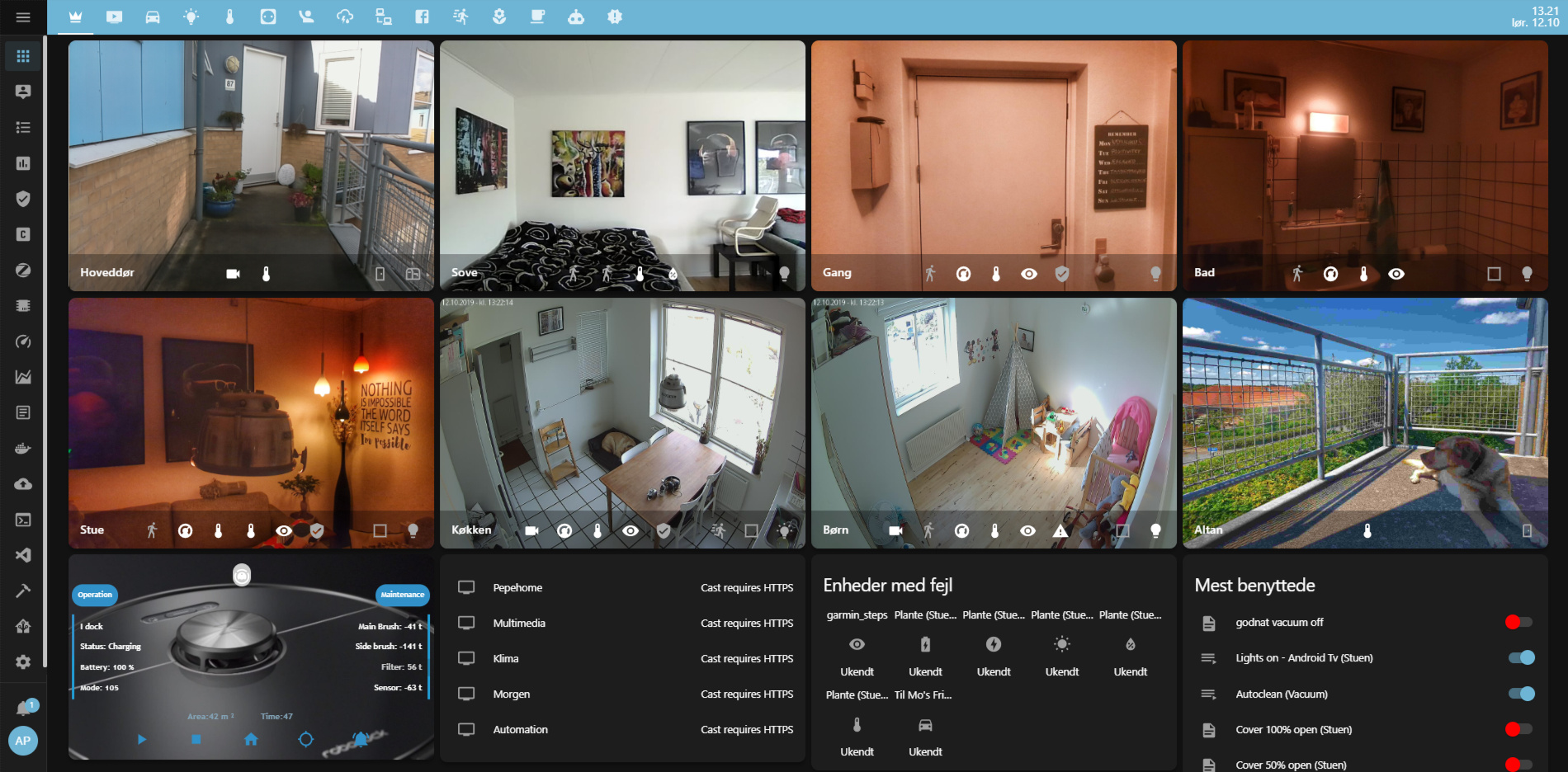Viewport: 1568px width, 772px height.
Task: Select the Automation cast row
Action: 623,730
